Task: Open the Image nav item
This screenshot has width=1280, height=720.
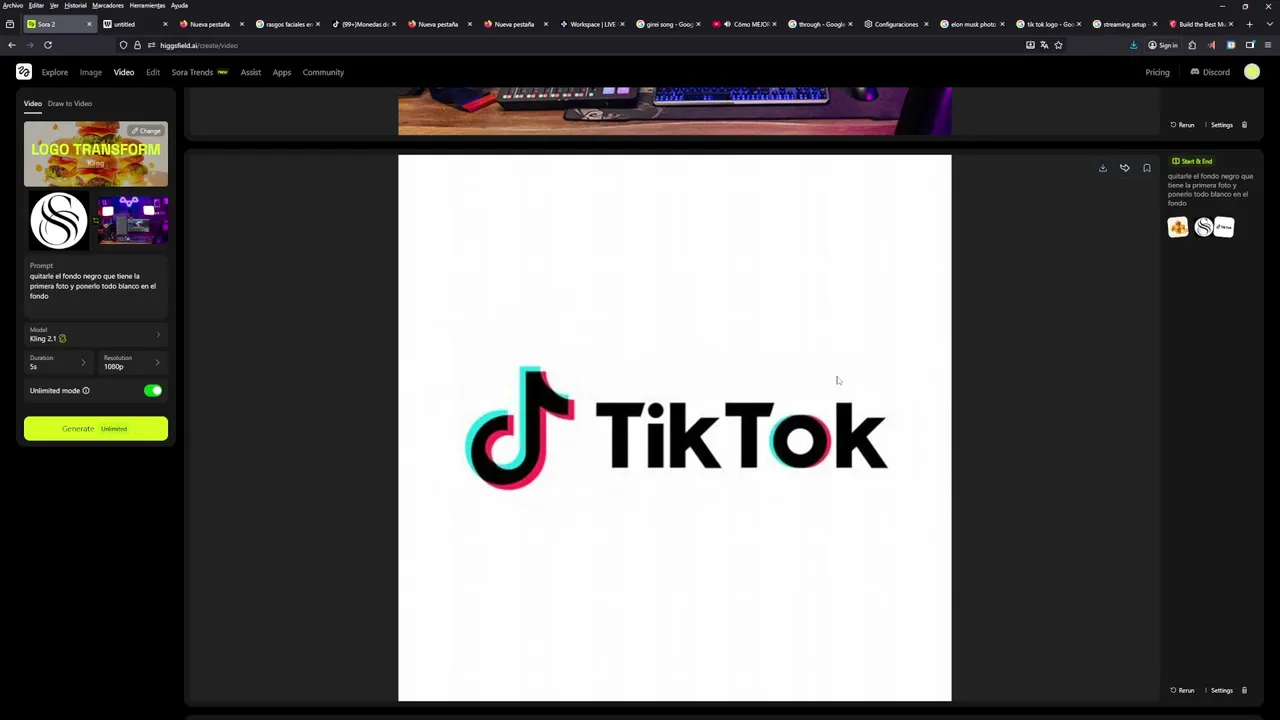Action: click(x=91, y=72)
